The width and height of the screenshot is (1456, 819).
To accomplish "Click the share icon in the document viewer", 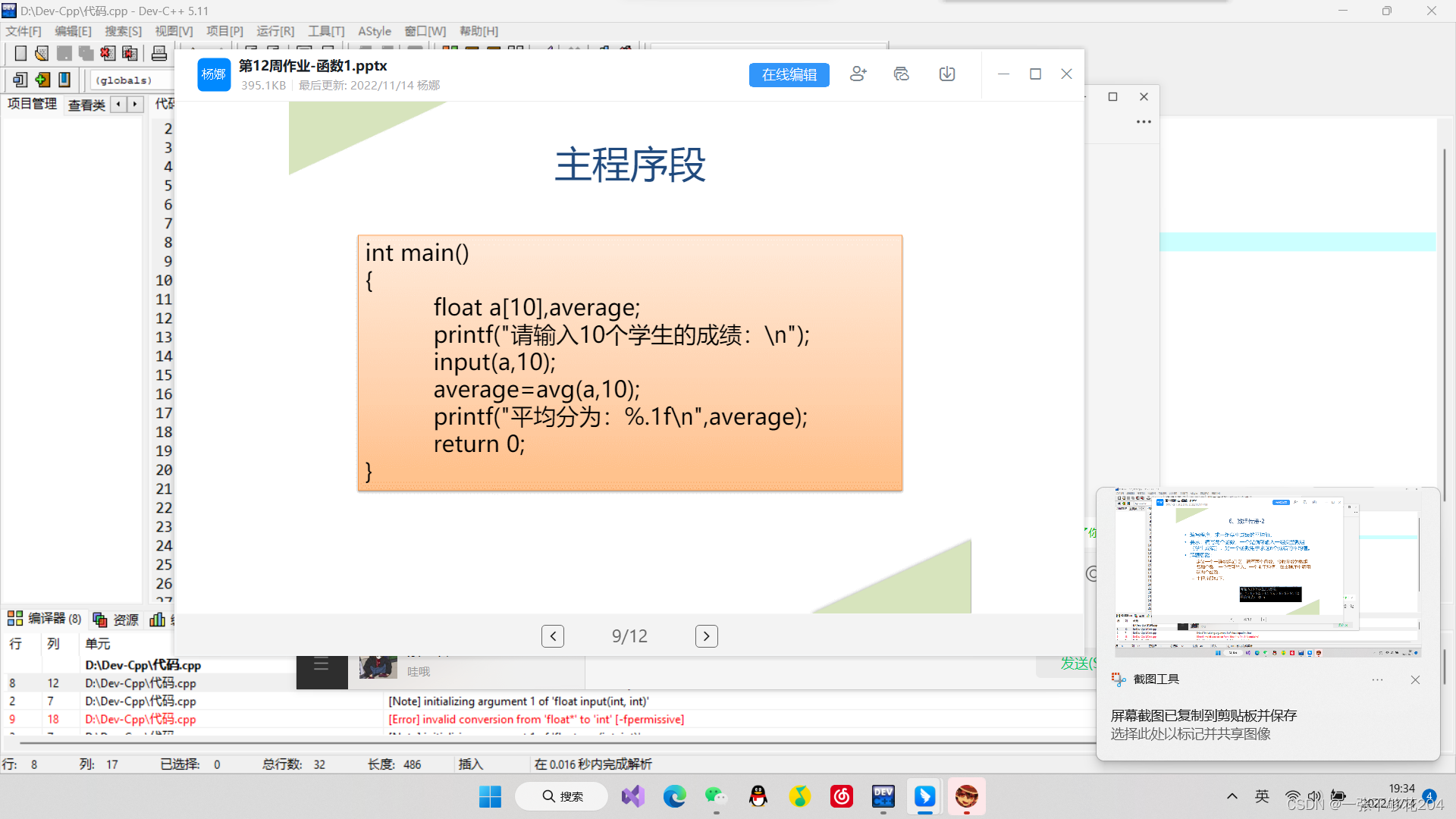I will point(858,74).
